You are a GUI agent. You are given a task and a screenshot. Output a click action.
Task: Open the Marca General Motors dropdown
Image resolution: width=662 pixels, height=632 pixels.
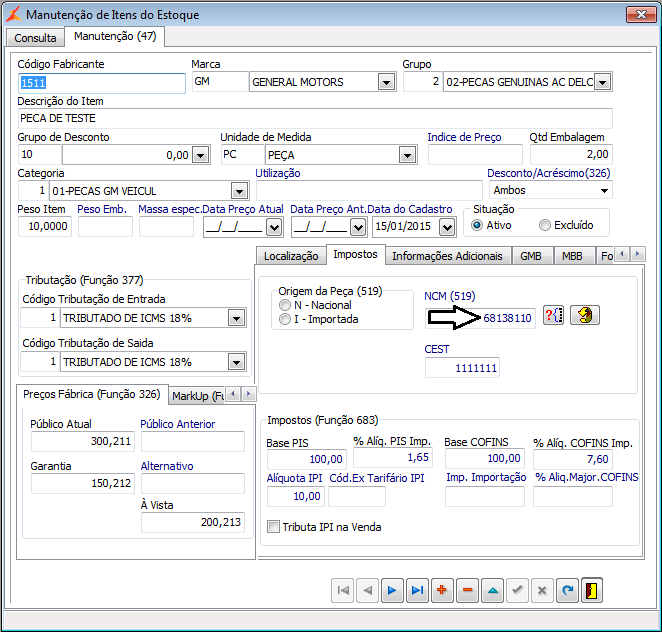[x=386, y=83]
